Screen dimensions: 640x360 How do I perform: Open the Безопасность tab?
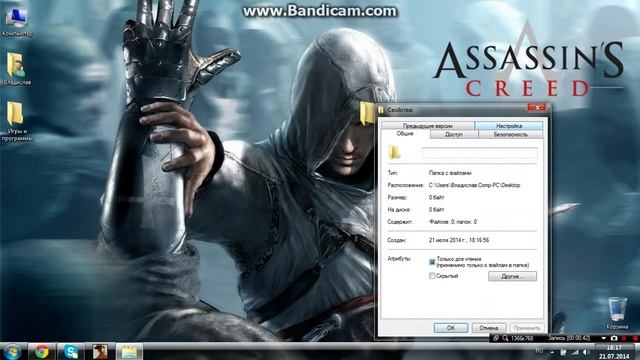tap(511, 134)
